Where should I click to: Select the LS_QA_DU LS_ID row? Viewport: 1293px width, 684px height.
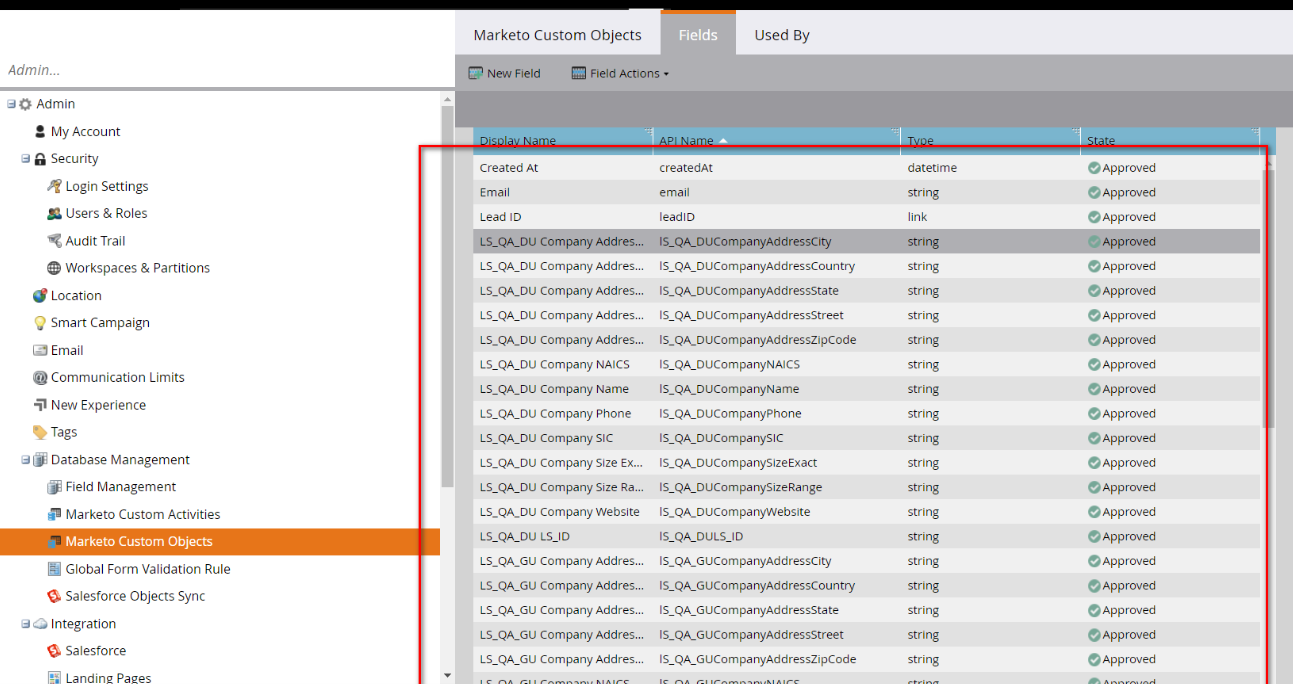coord(866,537)
